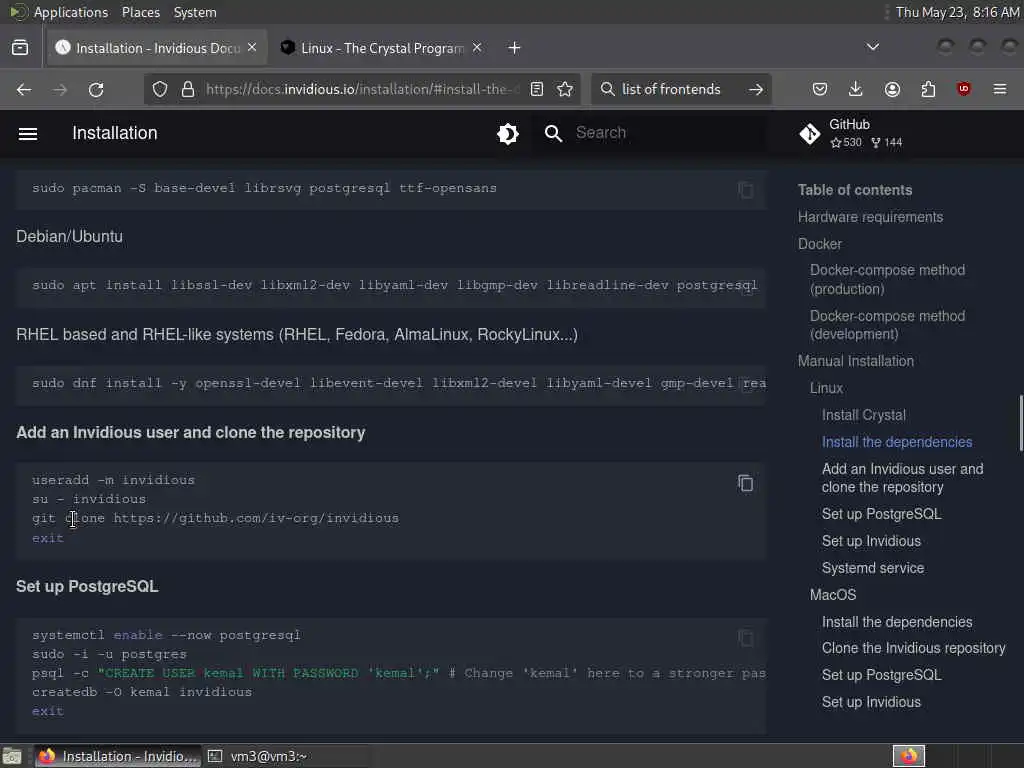
Task: Go to Add an Invidious user and clone link
Action: point(902,478)
